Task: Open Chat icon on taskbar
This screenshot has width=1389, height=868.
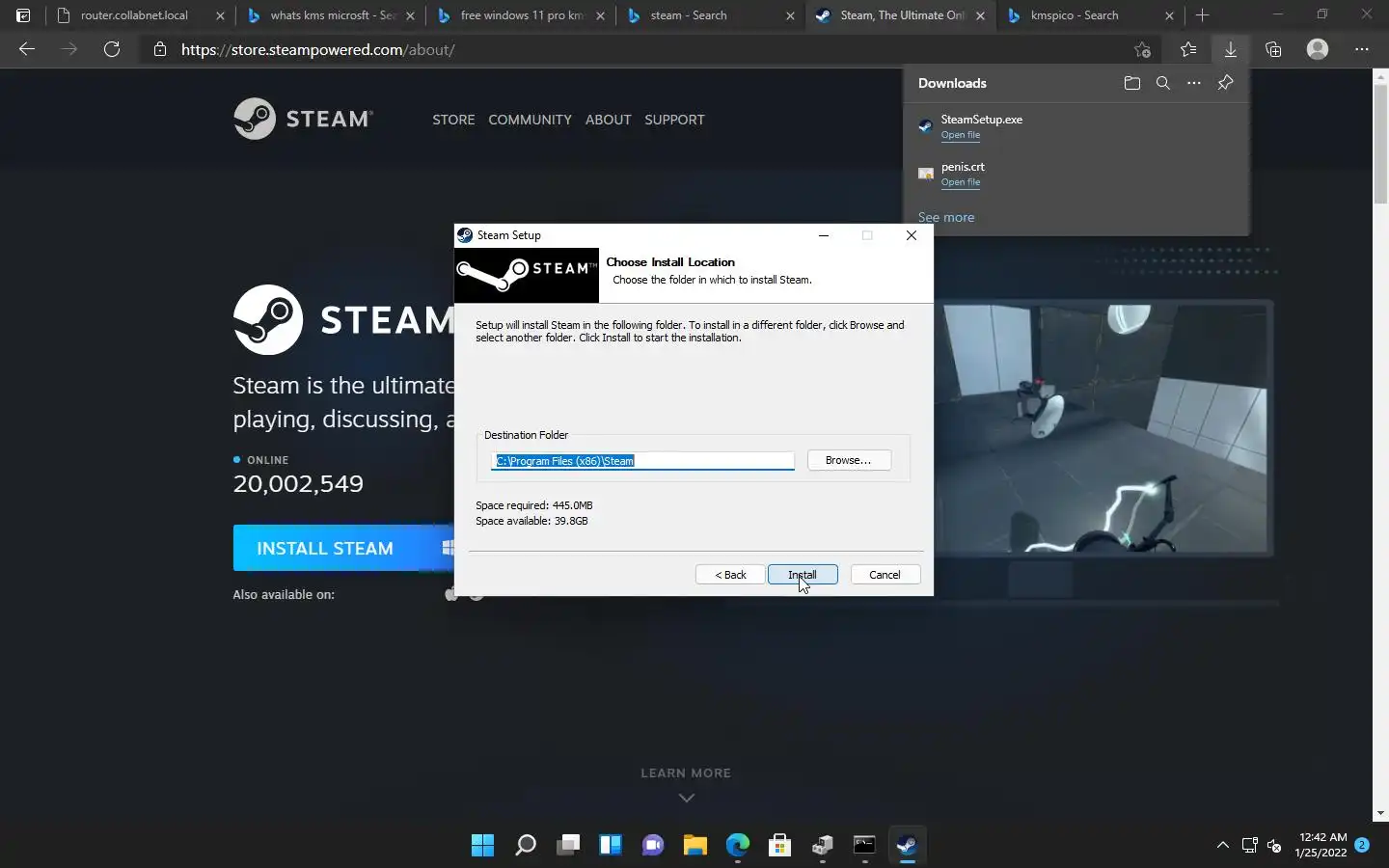Action: pyautogui.click(x=652, y=846)
